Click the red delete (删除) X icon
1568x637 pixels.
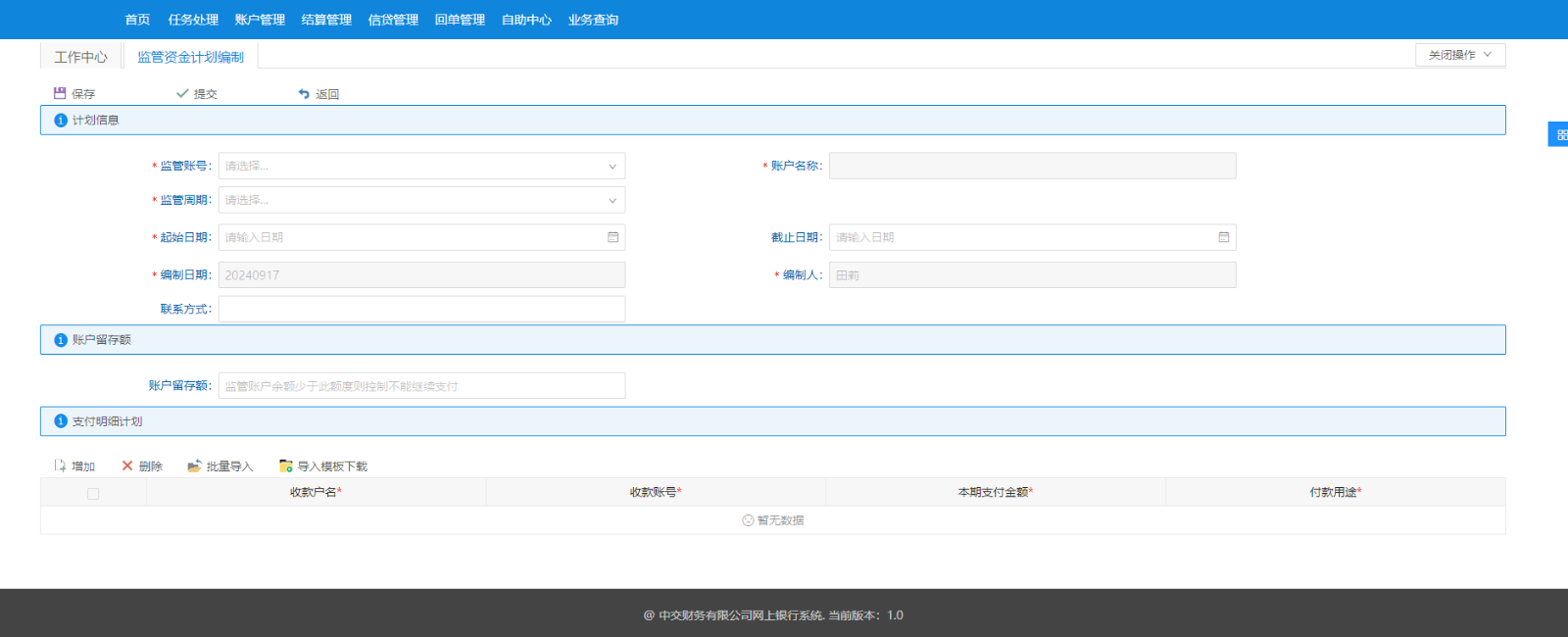(x=127, y=466)
